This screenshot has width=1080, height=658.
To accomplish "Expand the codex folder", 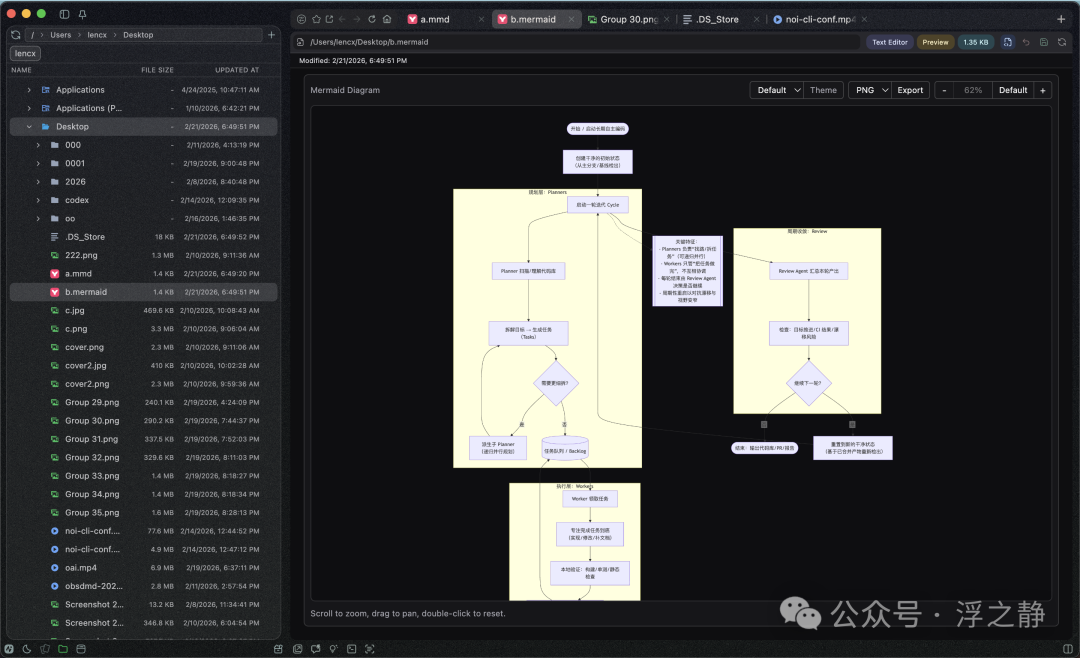I will (38, 201).
